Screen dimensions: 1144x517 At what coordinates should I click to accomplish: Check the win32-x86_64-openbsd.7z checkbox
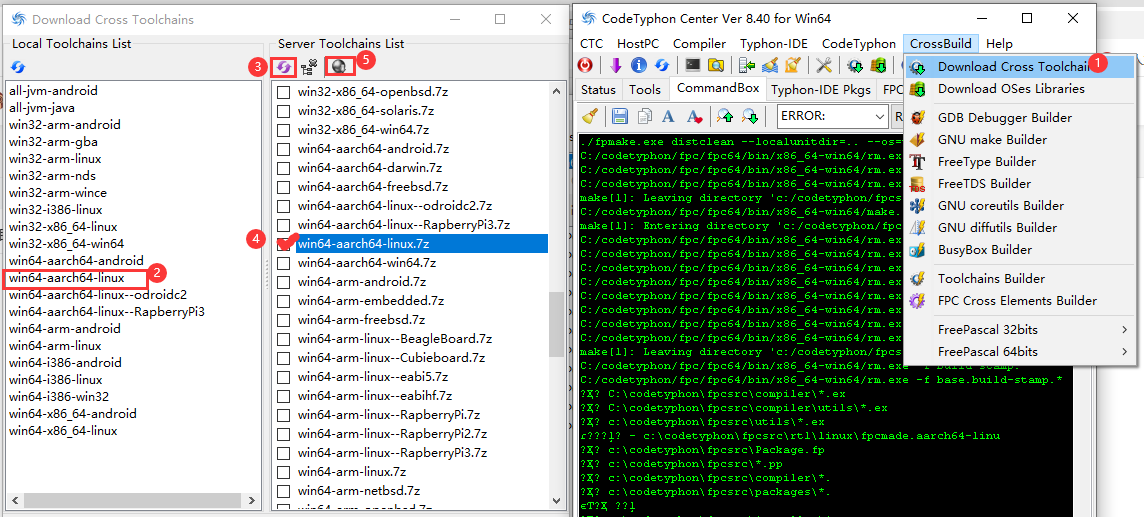[284, 92]
